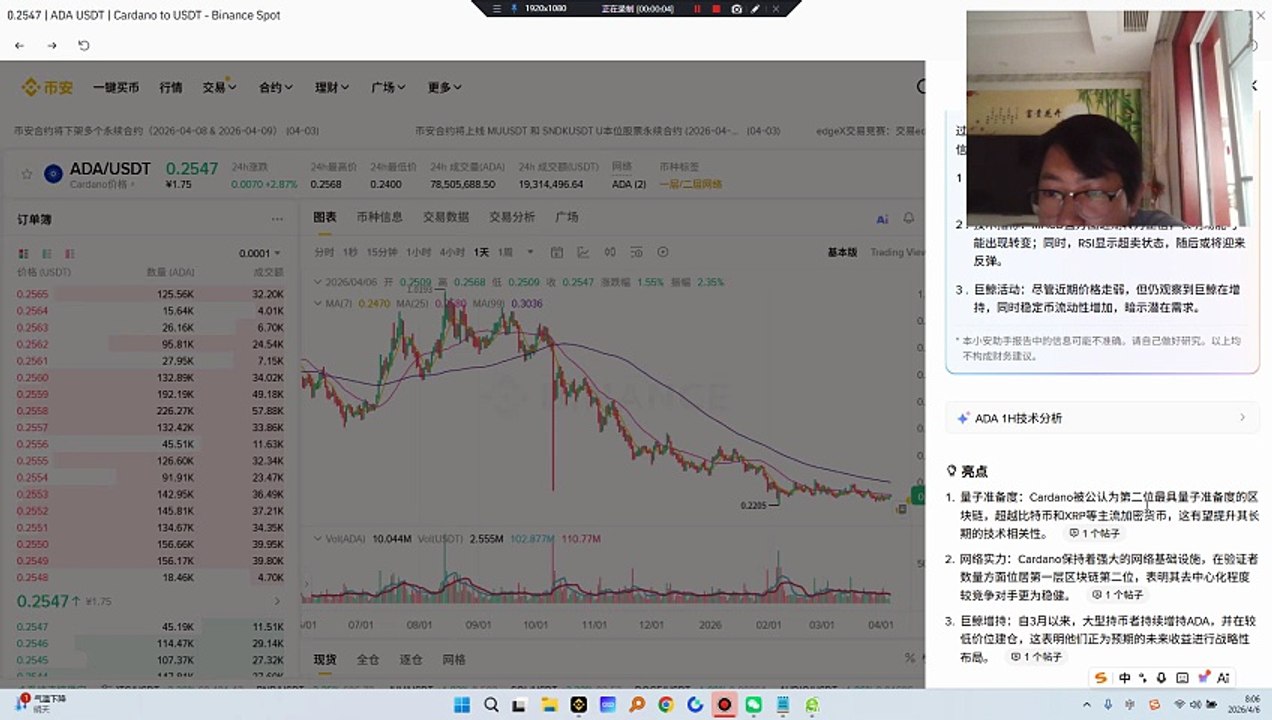Select the 现货 order tab
Viewport: 1272px width, 720px height.
325,660
